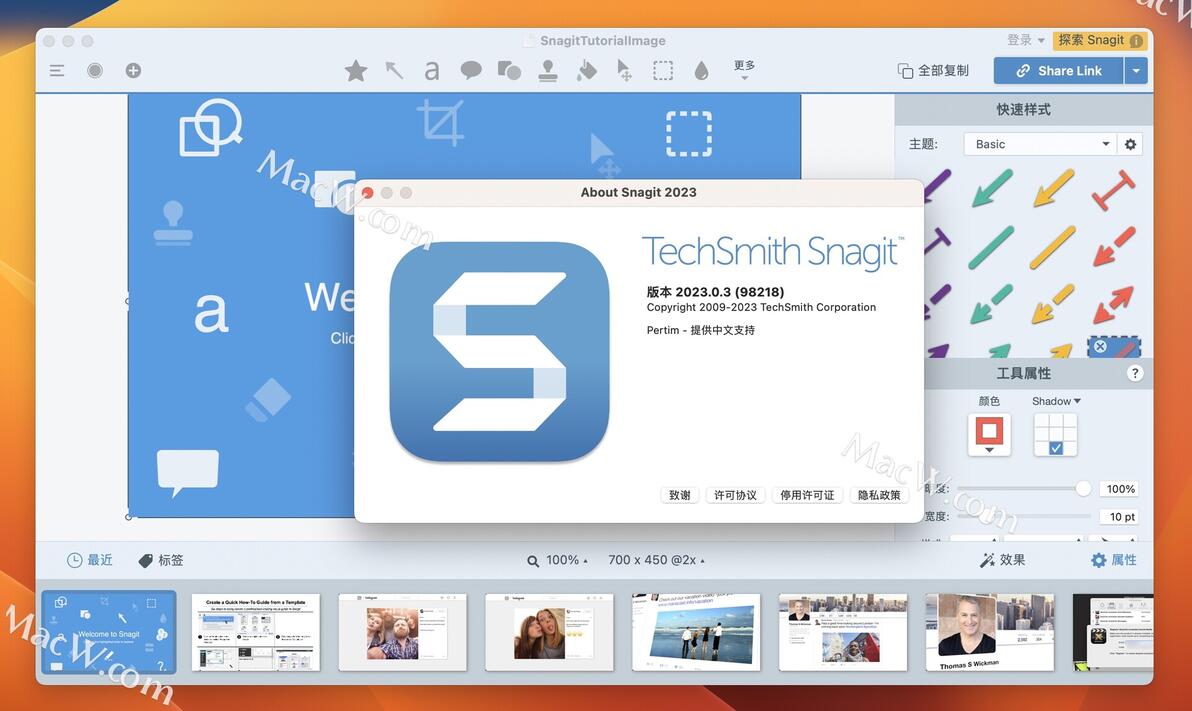
Task: Select the Stamp tool
Action: (548, 71)
